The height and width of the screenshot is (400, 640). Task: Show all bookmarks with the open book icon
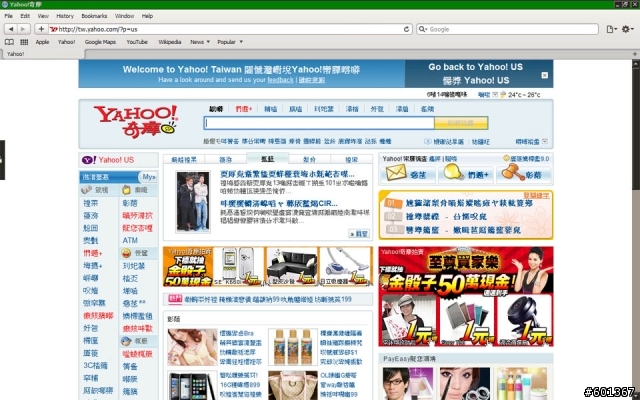click(x=9, y=42)
